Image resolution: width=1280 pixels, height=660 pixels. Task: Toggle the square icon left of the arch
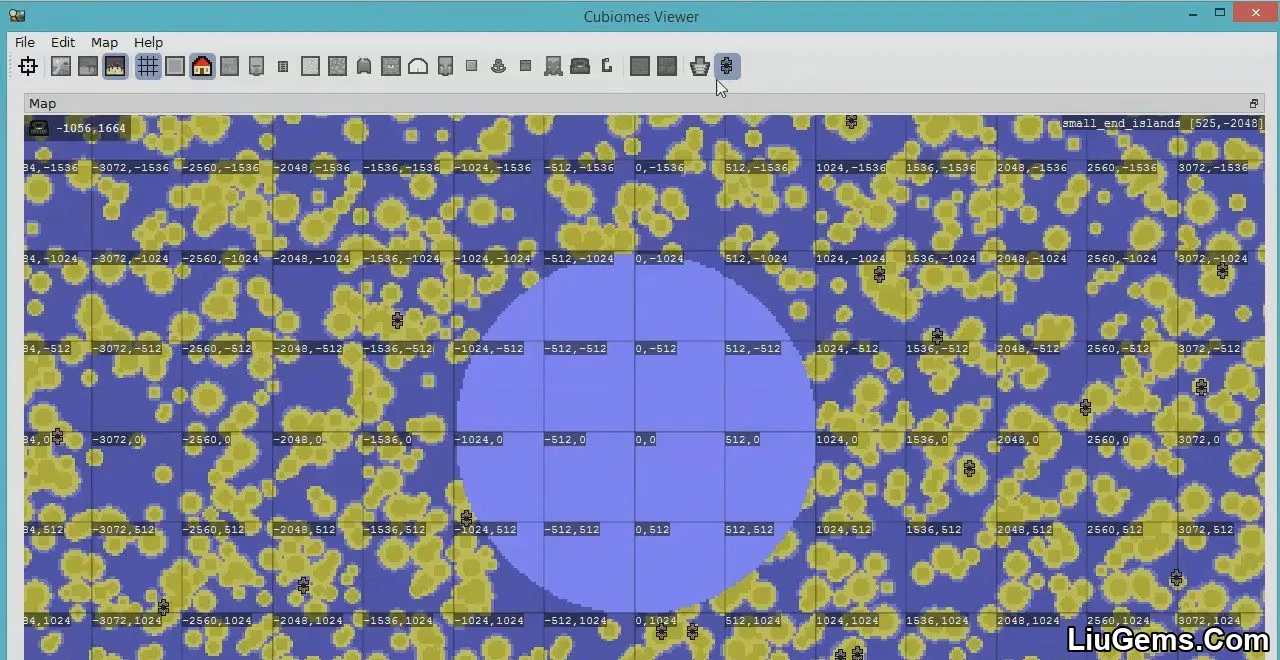(x=391, y=67)
